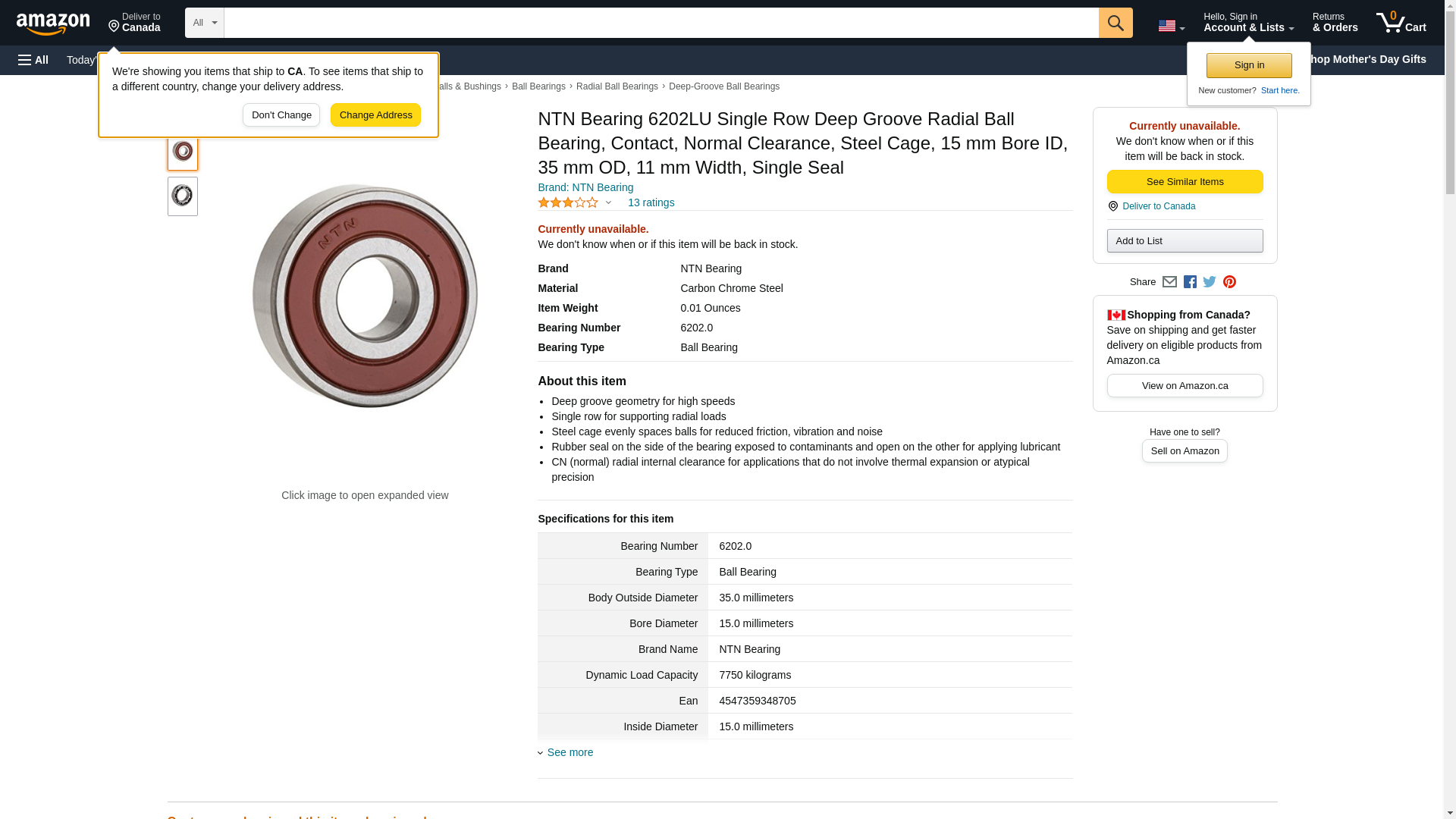This screenshot has height=819, width=1456.
Task: Open the language flag dropdown
Action: coord(1171,26)
